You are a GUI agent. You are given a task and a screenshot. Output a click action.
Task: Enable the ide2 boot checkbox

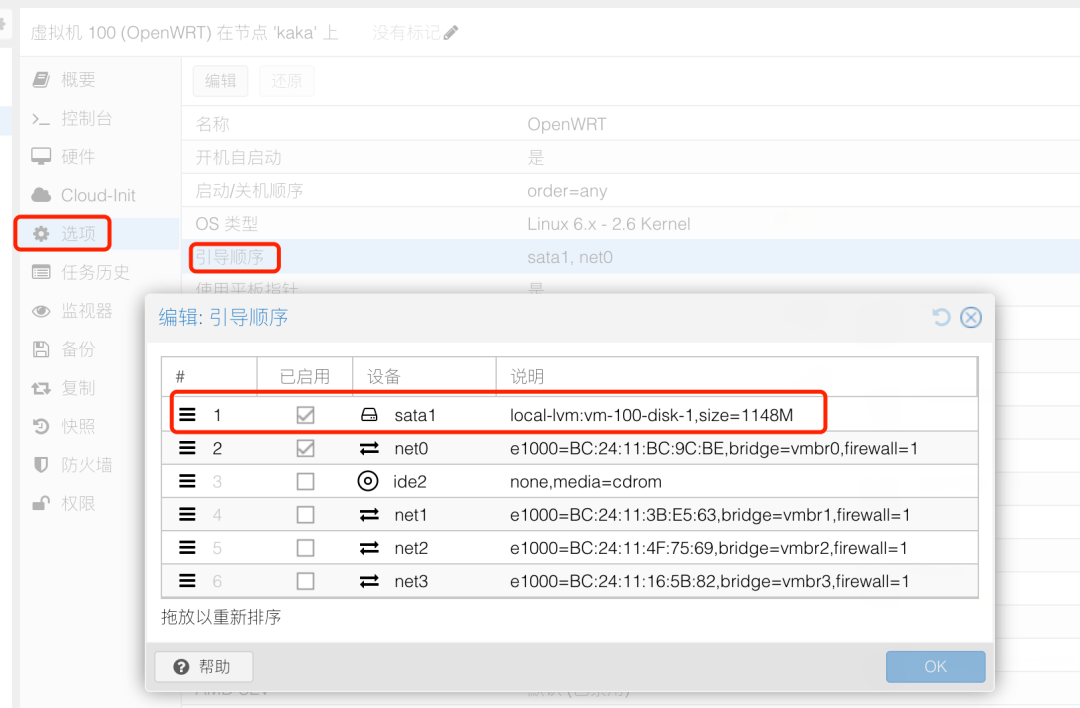click(x=305, y=481)
